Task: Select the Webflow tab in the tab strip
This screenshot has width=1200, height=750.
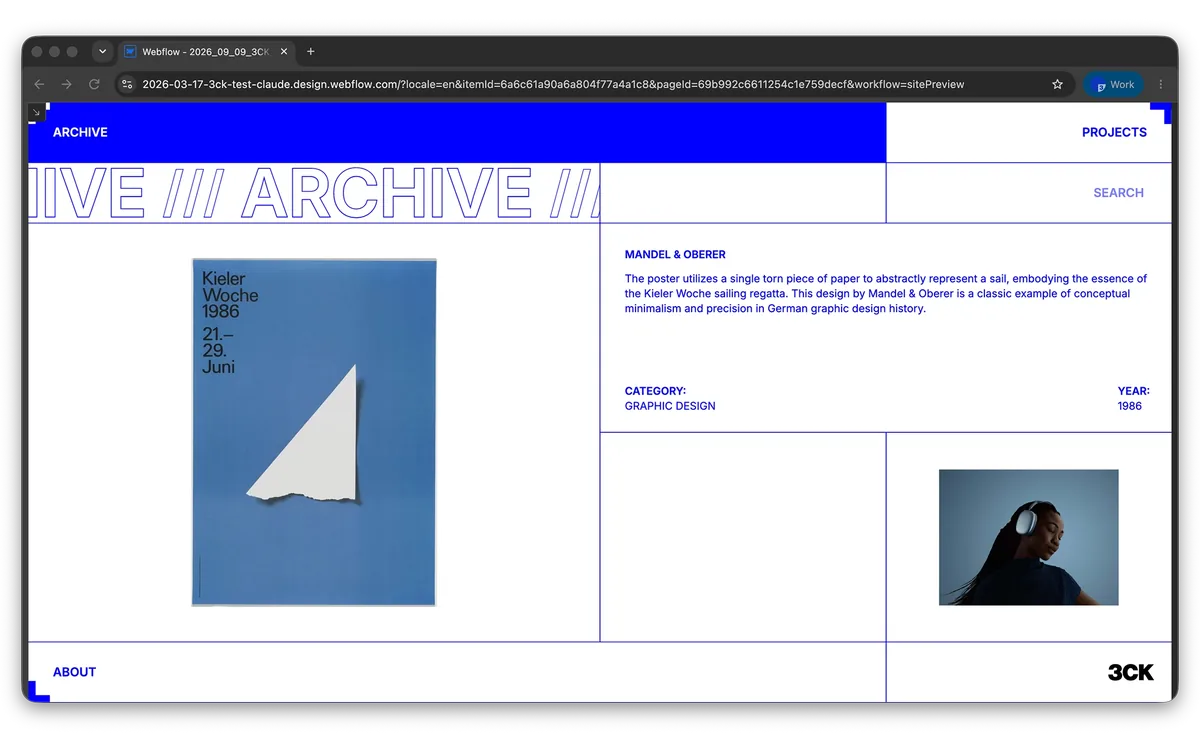Action: (x=206, y=51)
